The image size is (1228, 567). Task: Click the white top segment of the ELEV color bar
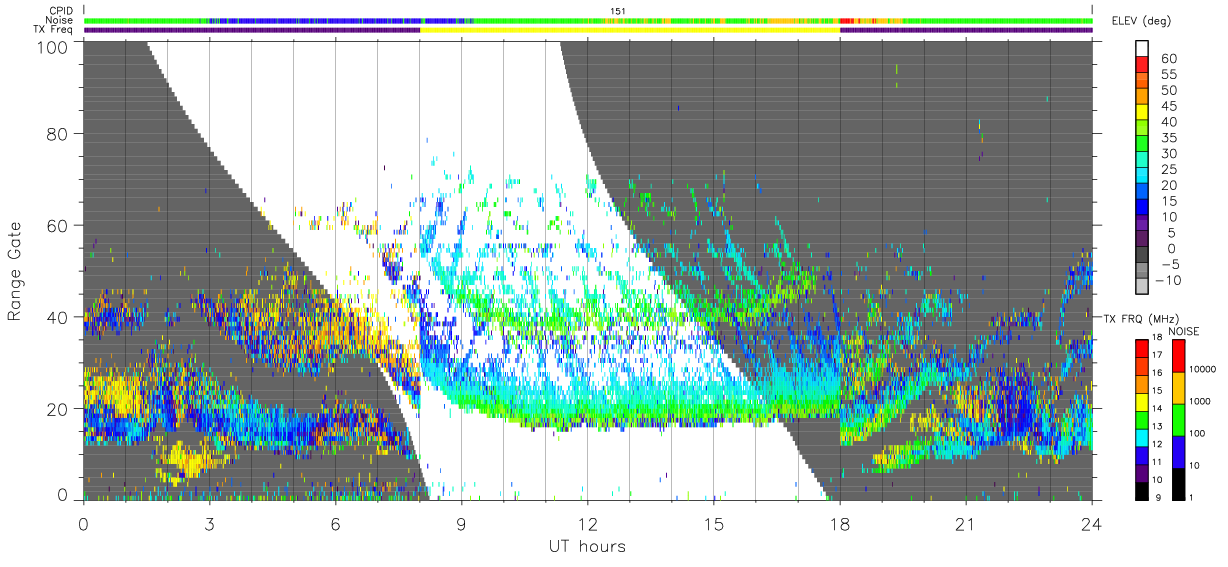pyautogui.click(x=1142, y=48)
